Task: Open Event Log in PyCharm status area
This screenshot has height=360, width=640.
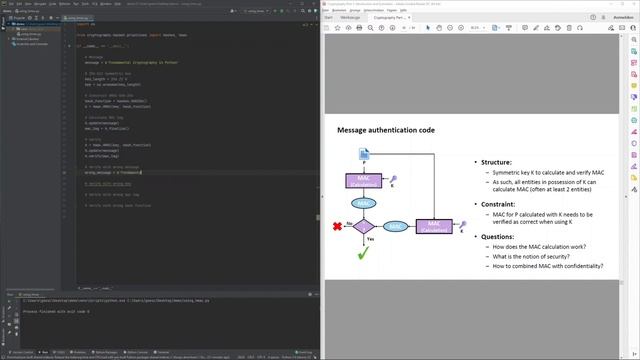Action: (x=304, y=352)
